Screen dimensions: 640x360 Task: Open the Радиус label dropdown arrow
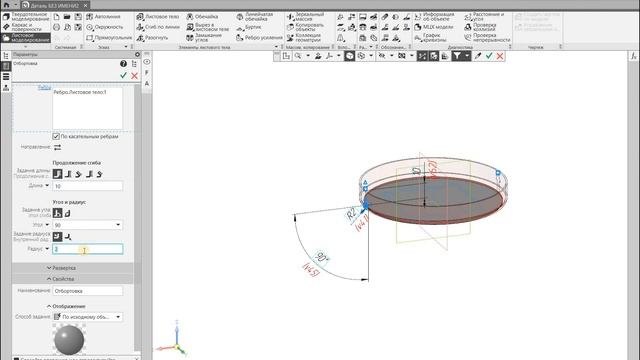coord(47,249)
